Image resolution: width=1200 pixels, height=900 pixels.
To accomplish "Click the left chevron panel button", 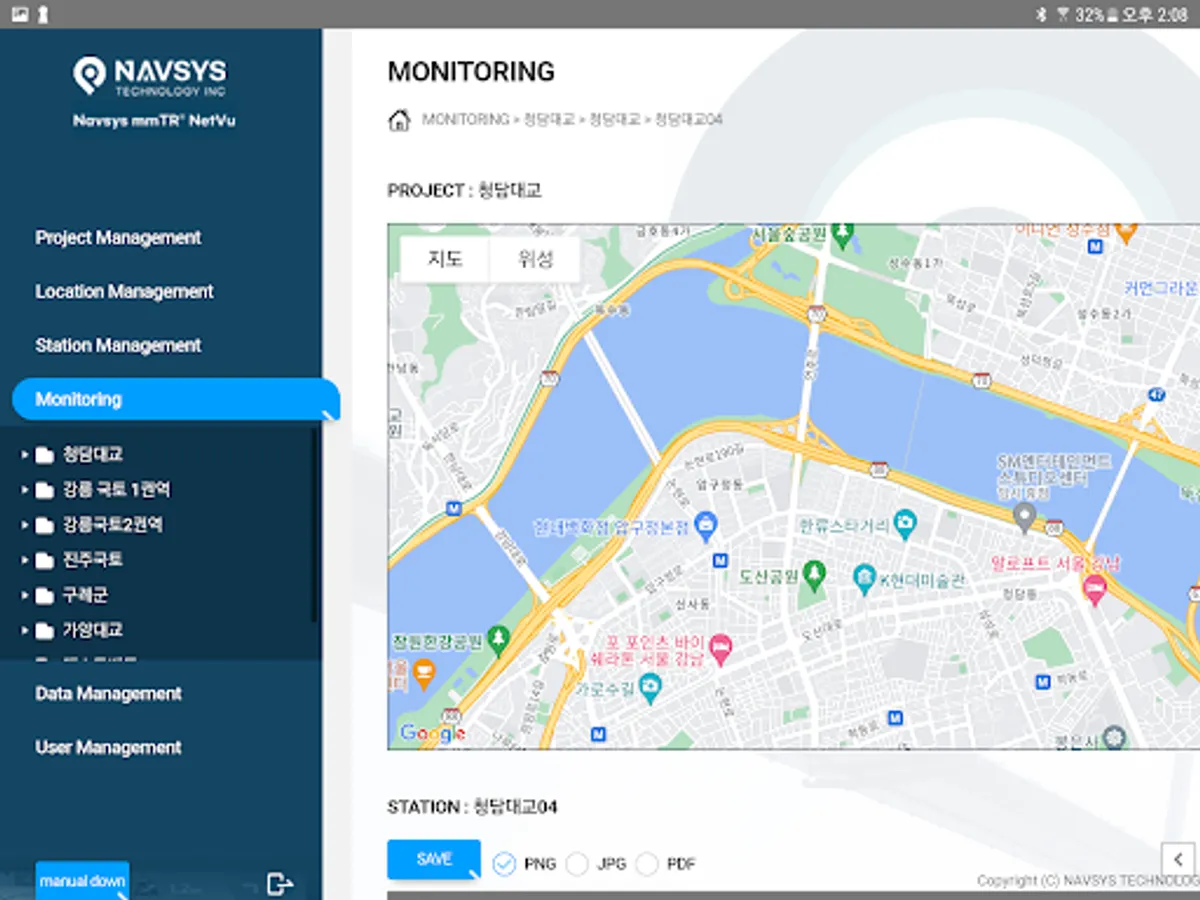I will (x=1178, y=859).
